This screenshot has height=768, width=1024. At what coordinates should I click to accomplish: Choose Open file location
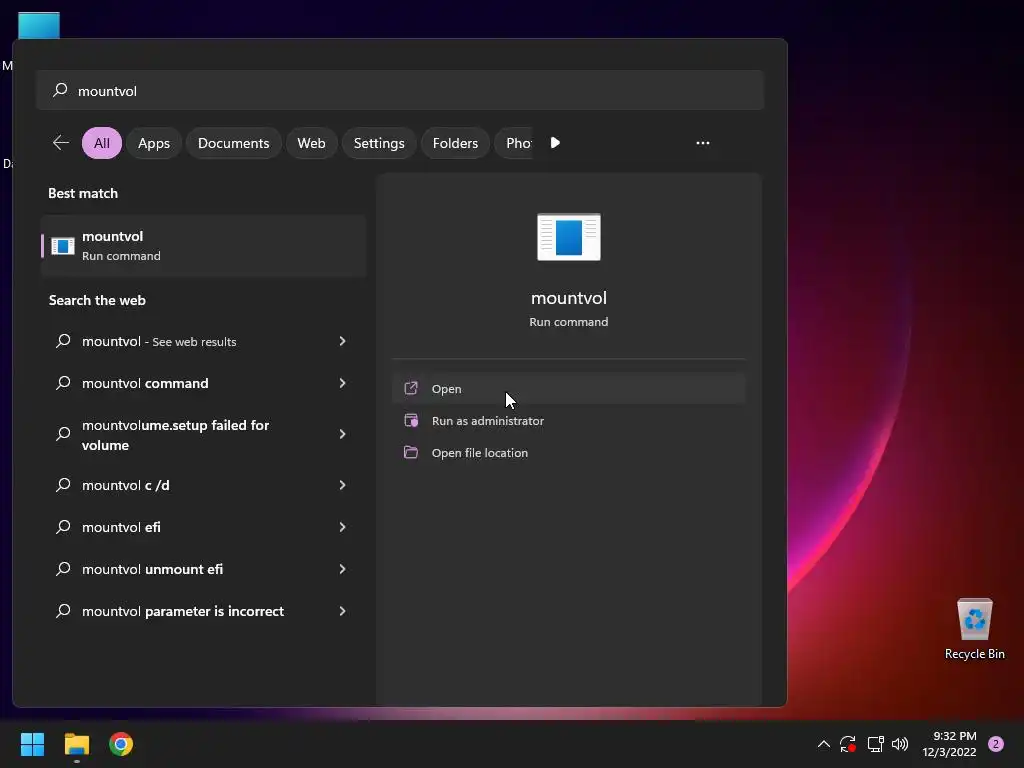[x=569, y=453]
